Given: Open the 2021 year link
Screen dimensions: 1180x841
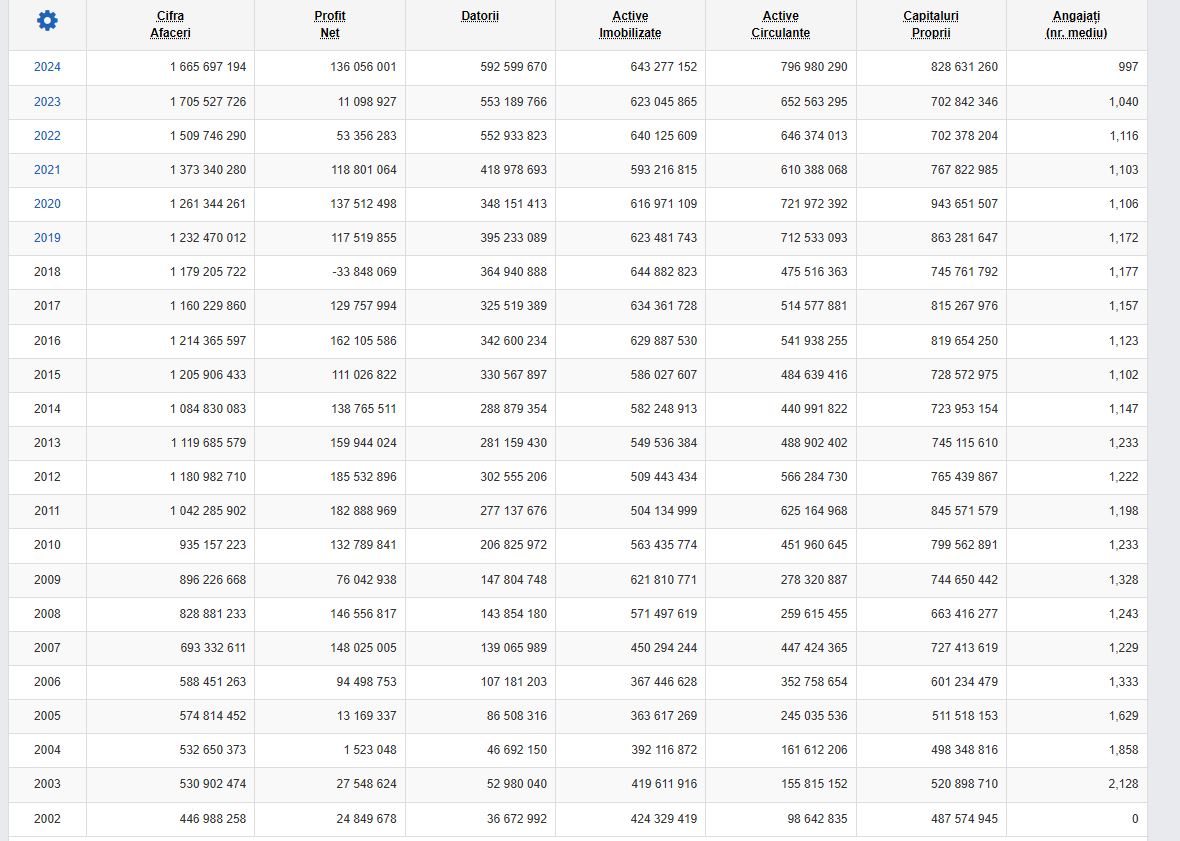Looking at the screenshot, I should (x=47, y=169).
